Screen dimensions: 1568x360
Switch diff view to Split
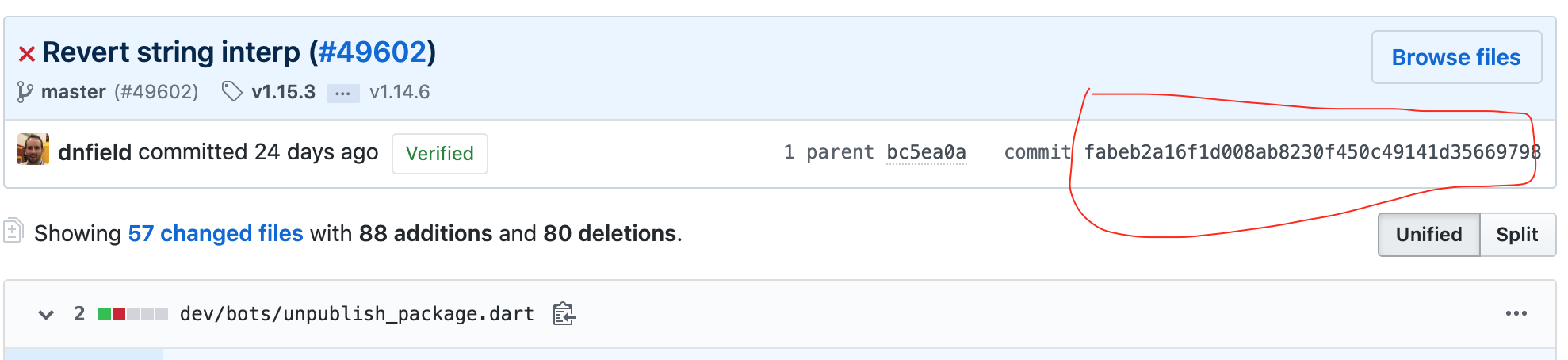point(1516,235)
